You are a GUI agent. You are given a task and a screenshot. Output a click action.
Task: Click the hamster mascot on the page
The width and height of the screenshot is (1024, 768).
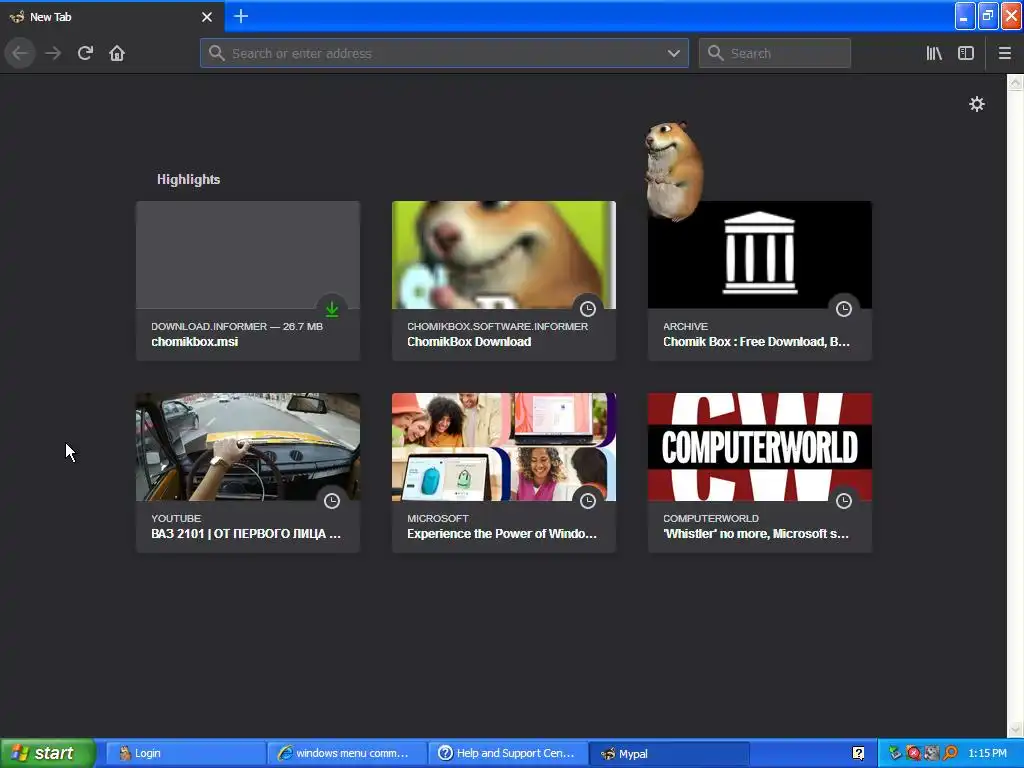pyautogui.click(x=673, y=170)
